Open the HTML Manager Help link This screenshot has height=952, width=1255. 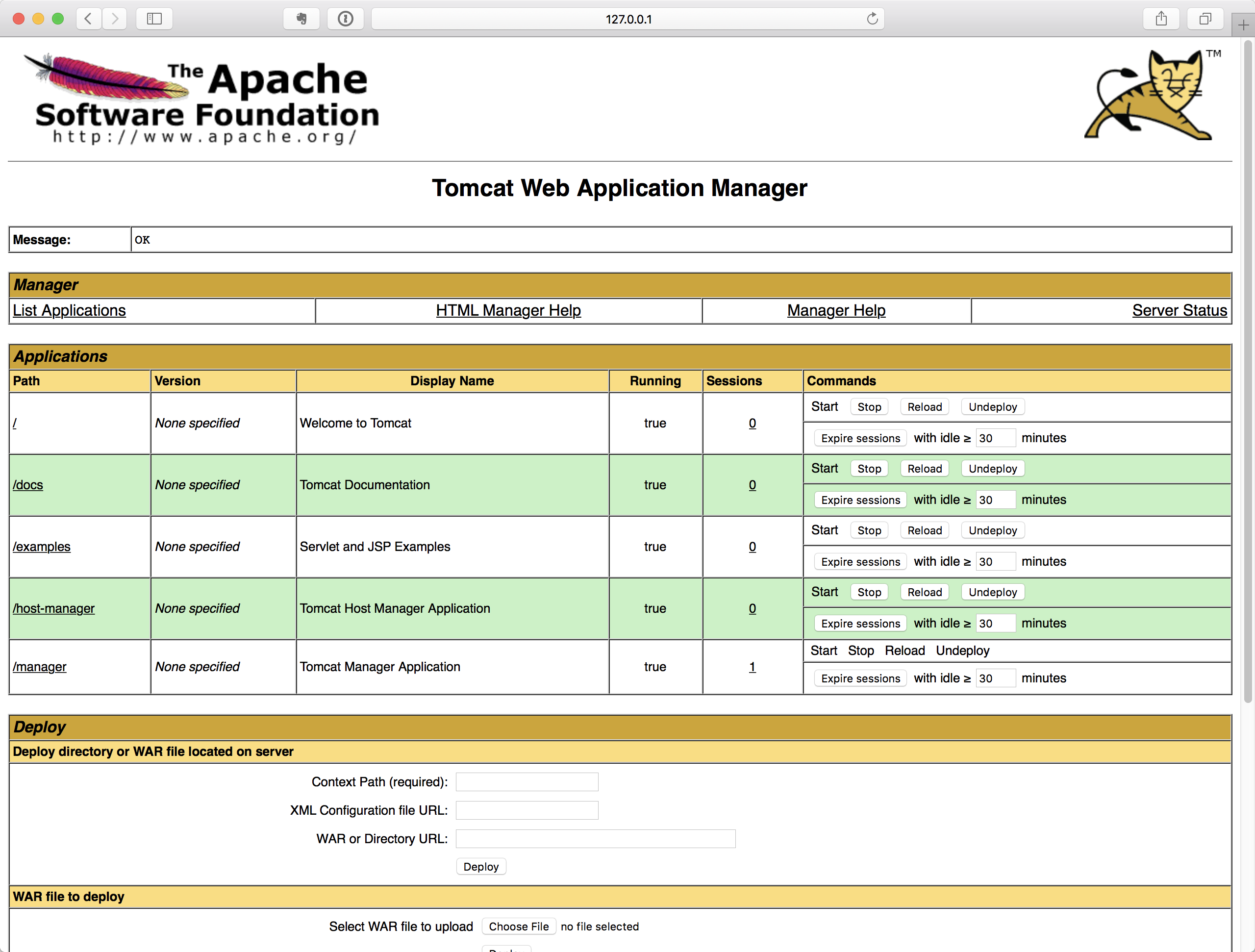pos(508,310)
